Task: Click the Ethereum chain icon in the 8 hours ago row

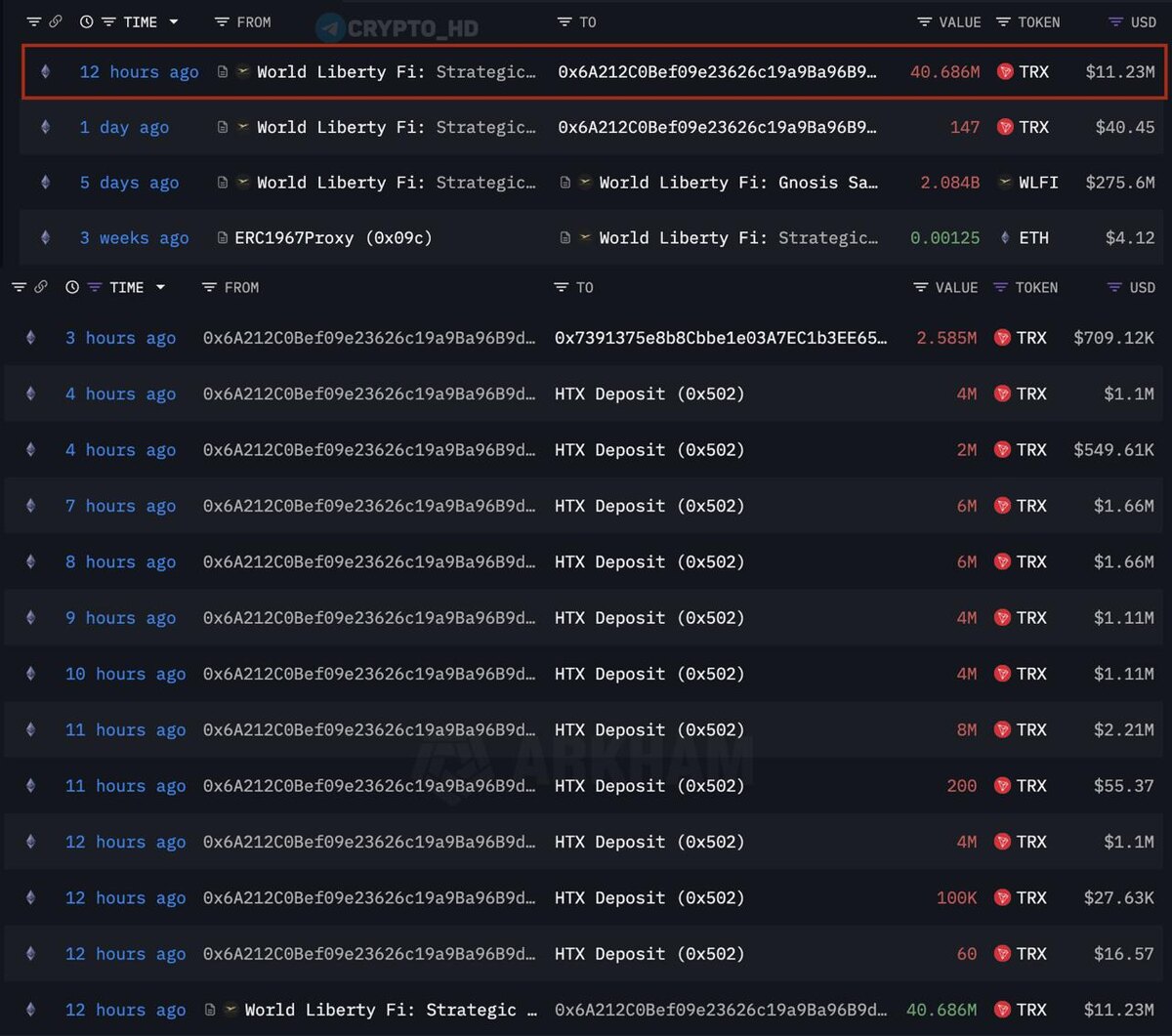Action: coord(30,562)
